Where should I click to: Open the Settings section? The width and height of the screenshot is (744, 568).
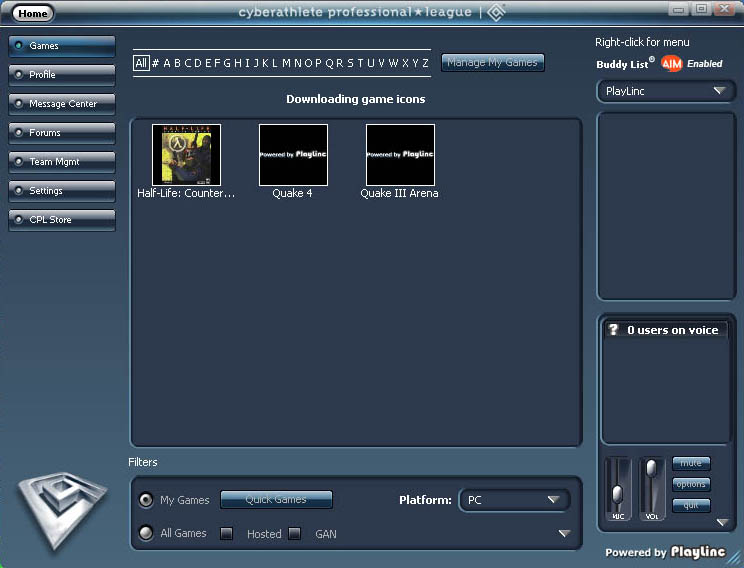click(x=62, y=191)
